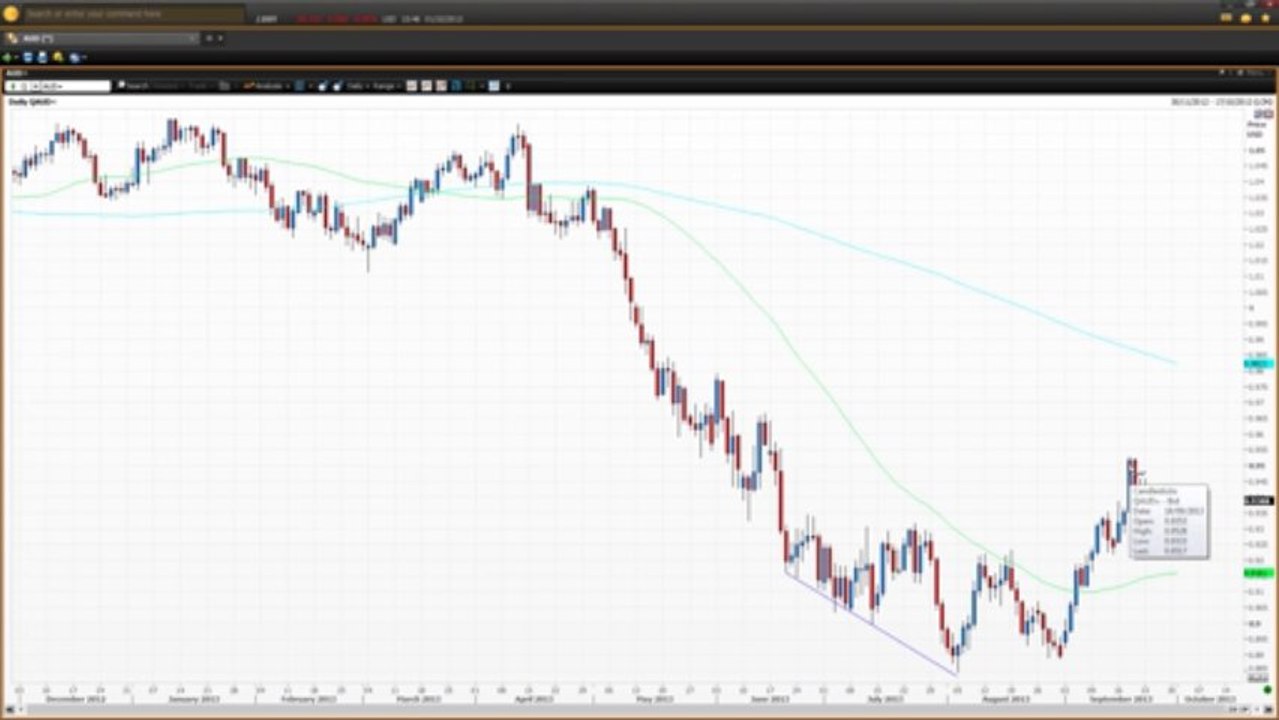
Task: Click the first drawing tool icon
Action: pyautogui.click(x=322, y=86)
